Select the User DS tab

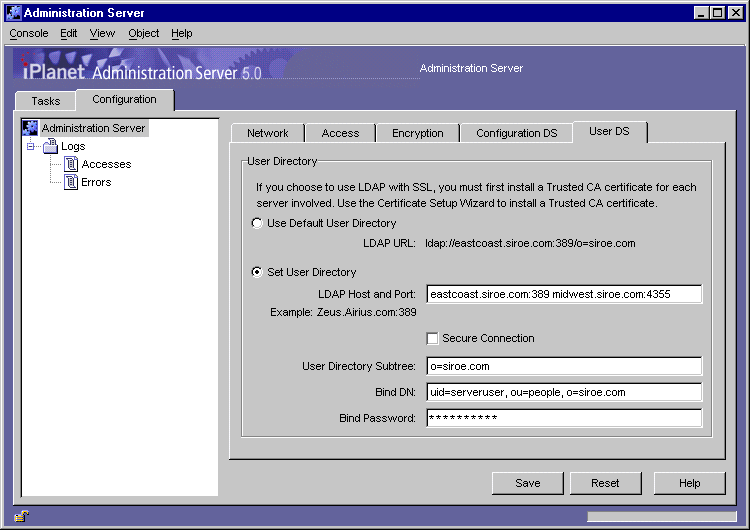click(x=609, y=132)
